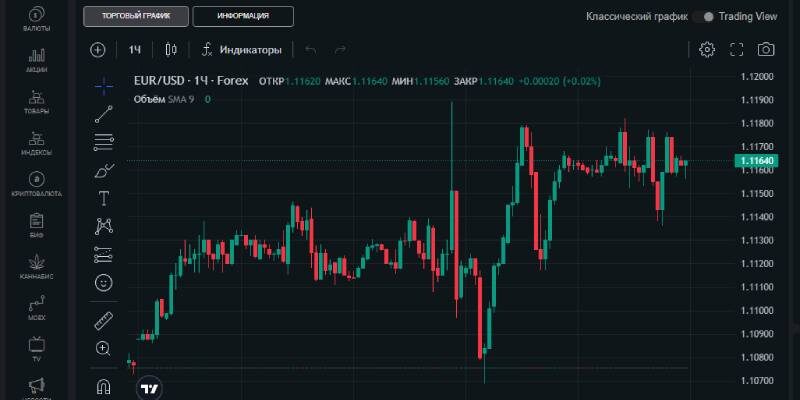Open the Индикаторы indicators menu

[x=241, y=50]
